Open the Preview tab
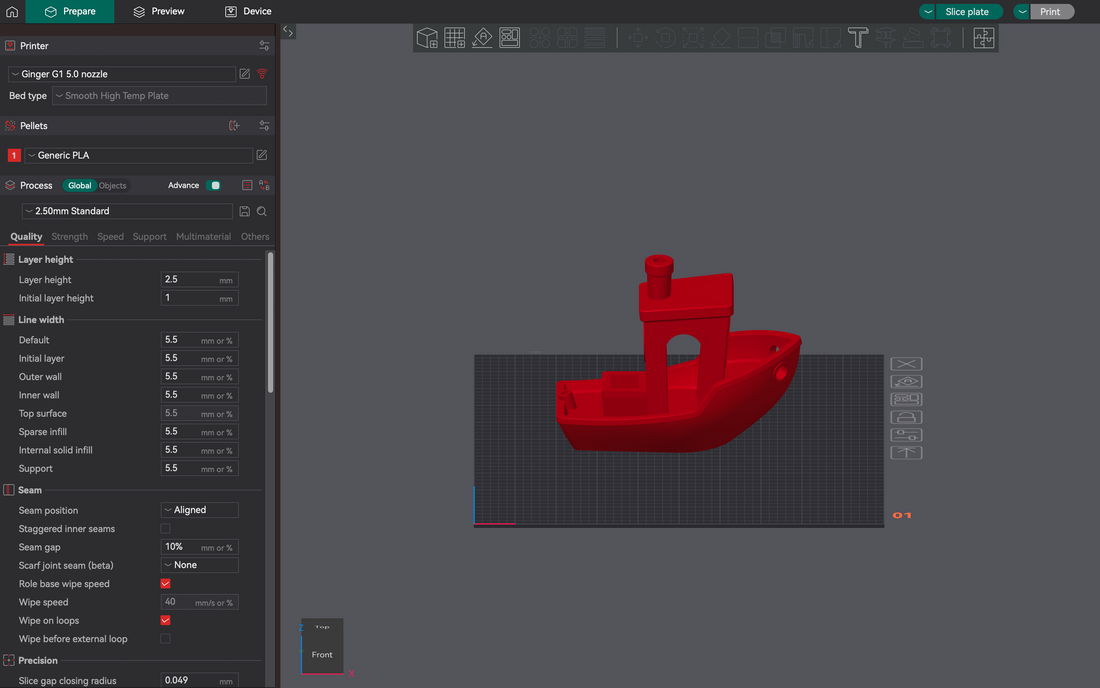This screenshot has width=1100, height=688. pos(159,11)
